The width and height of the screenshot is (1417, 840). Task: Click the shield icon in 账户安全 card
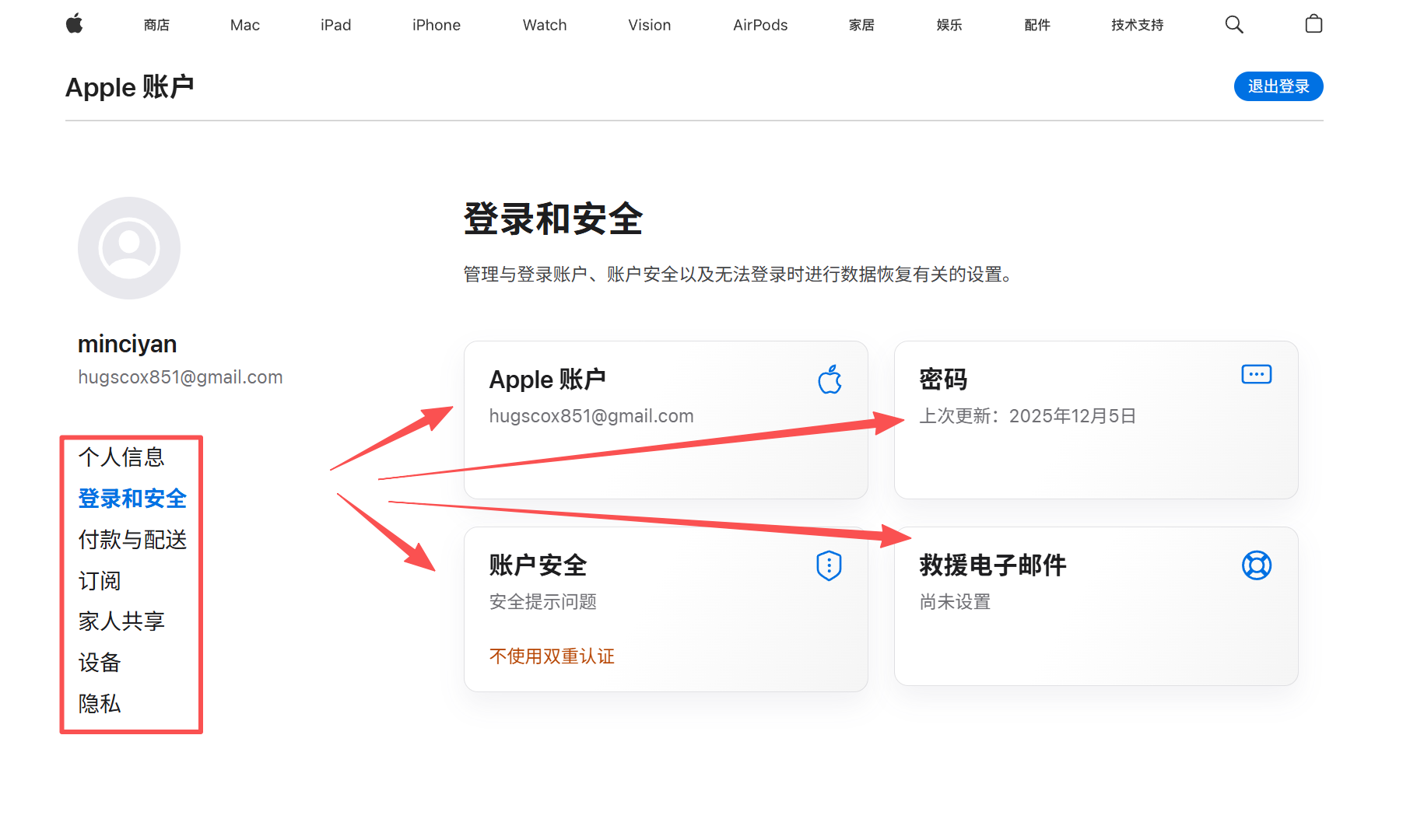tap(829, 565)
